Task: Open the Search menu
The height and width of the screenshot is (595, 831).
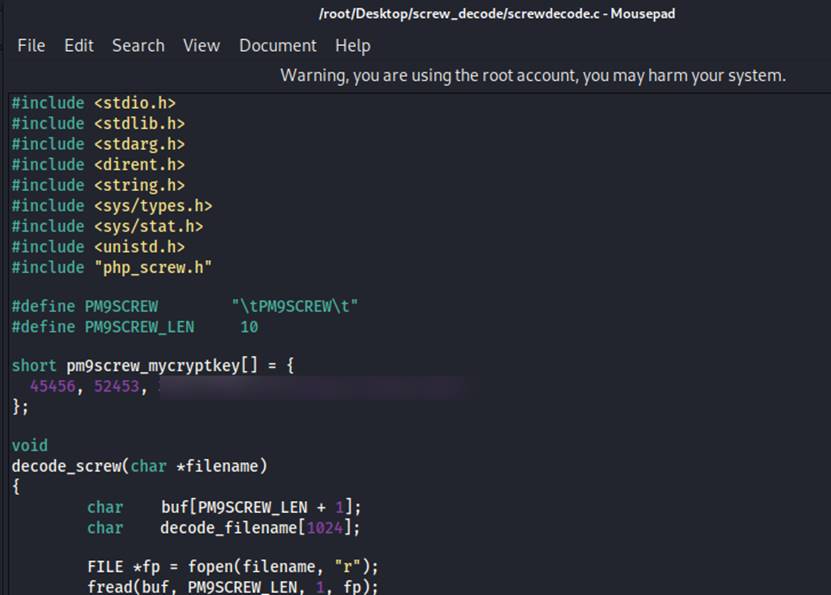Action: [138, 46]
